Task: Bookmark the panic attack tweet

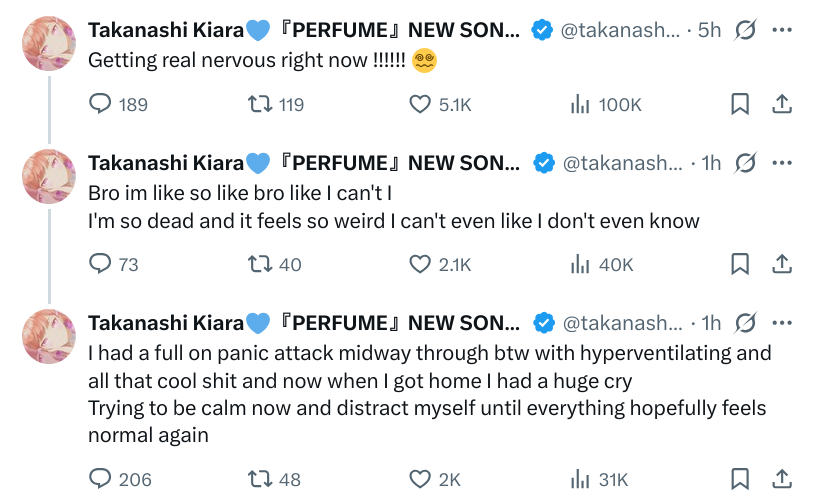Action: click(x=740, y=479)
